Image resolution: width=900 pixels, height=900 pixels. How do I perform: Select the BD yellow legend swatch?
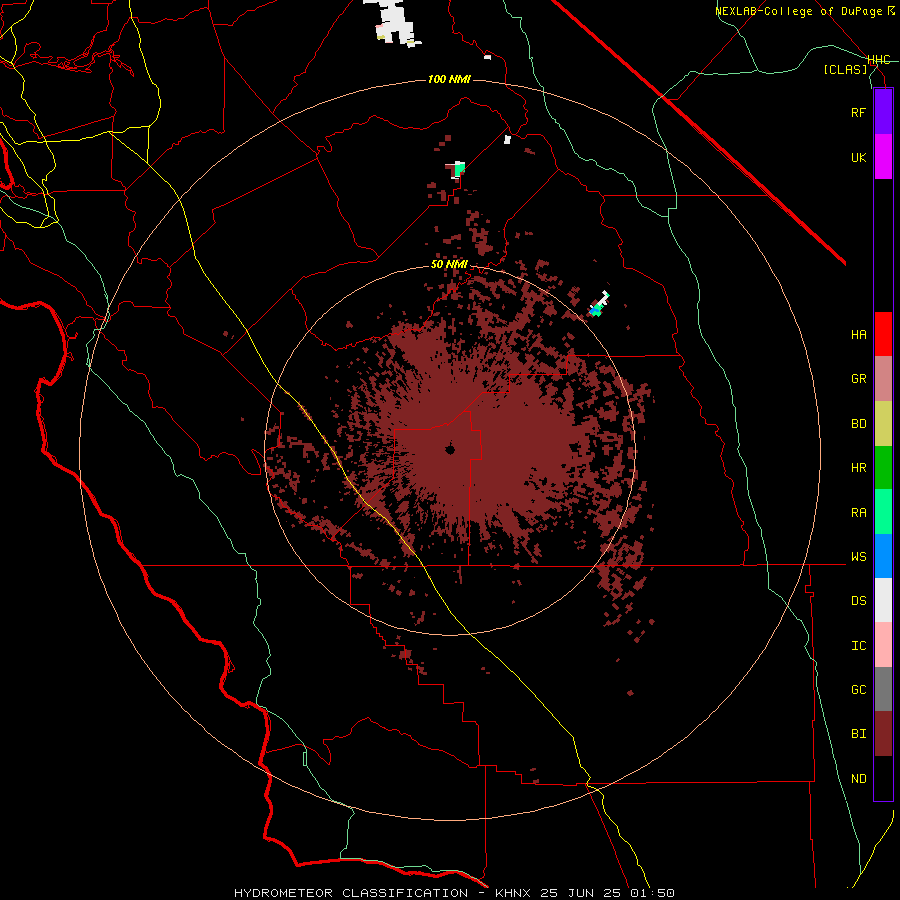click(883, 424)
